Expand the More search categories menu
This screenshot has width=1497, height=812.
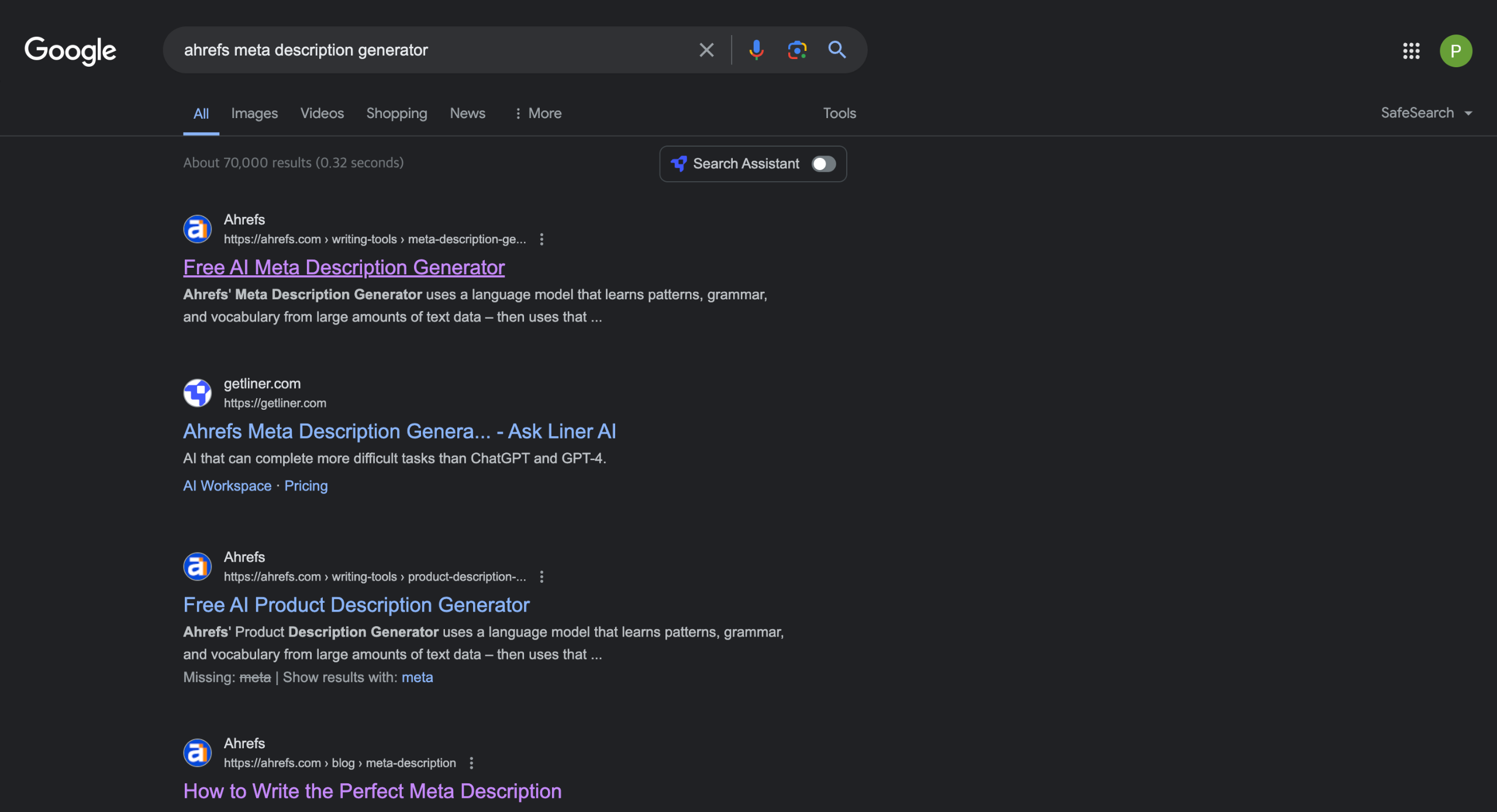(x=538, y=113)
